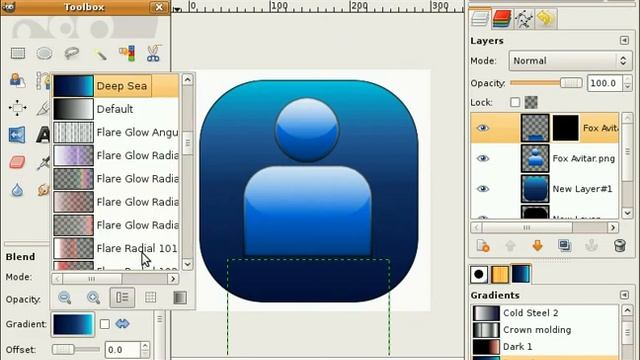Switch gradient popup to grid view

click(151, 298)
